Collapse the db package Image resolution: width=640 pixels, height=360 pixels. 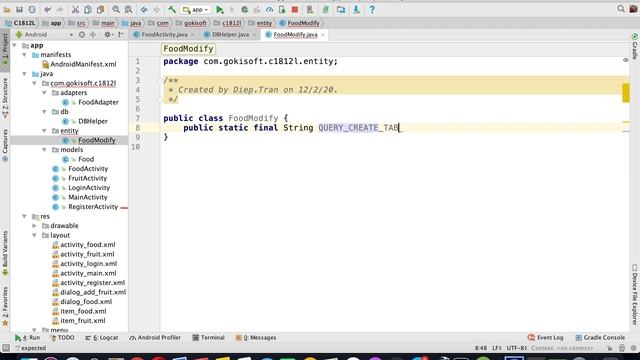(44, 112)
